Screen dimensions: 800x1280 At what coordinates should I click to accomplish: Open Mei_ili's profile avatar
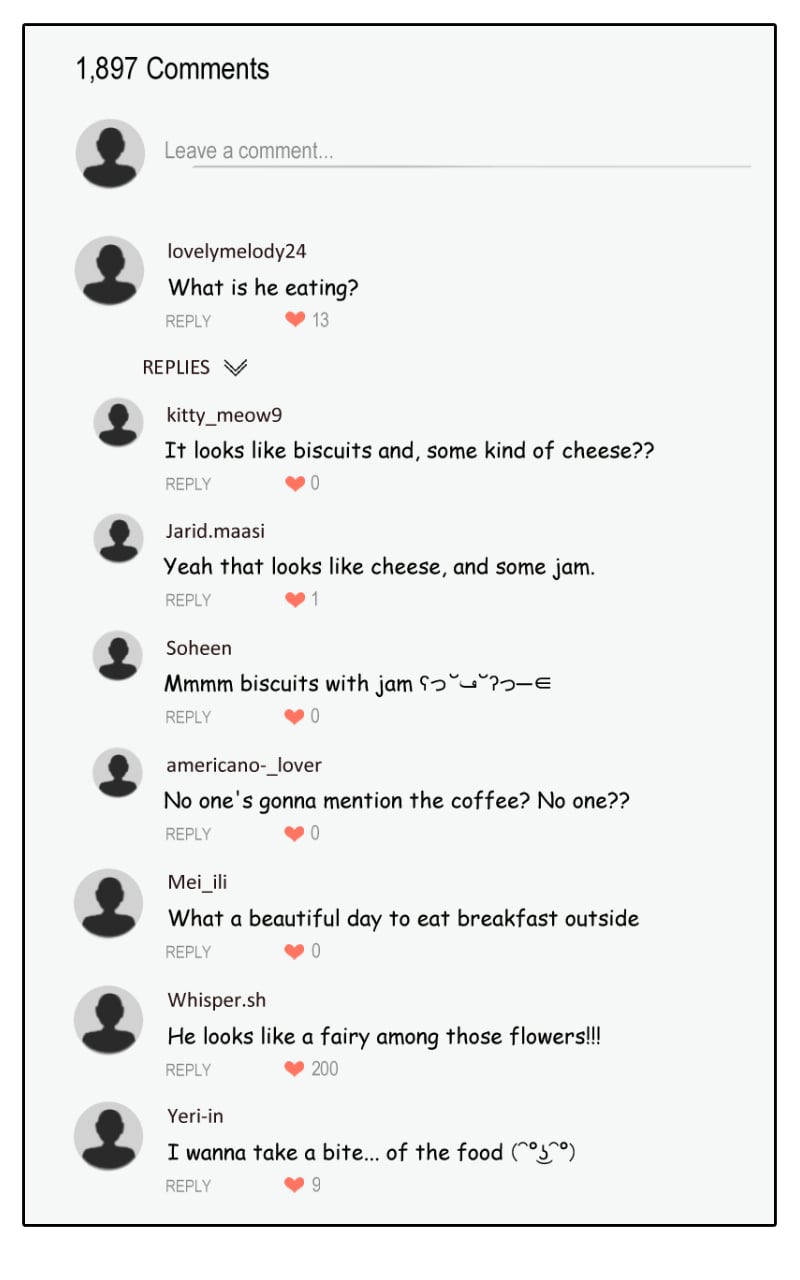point(110,903)
